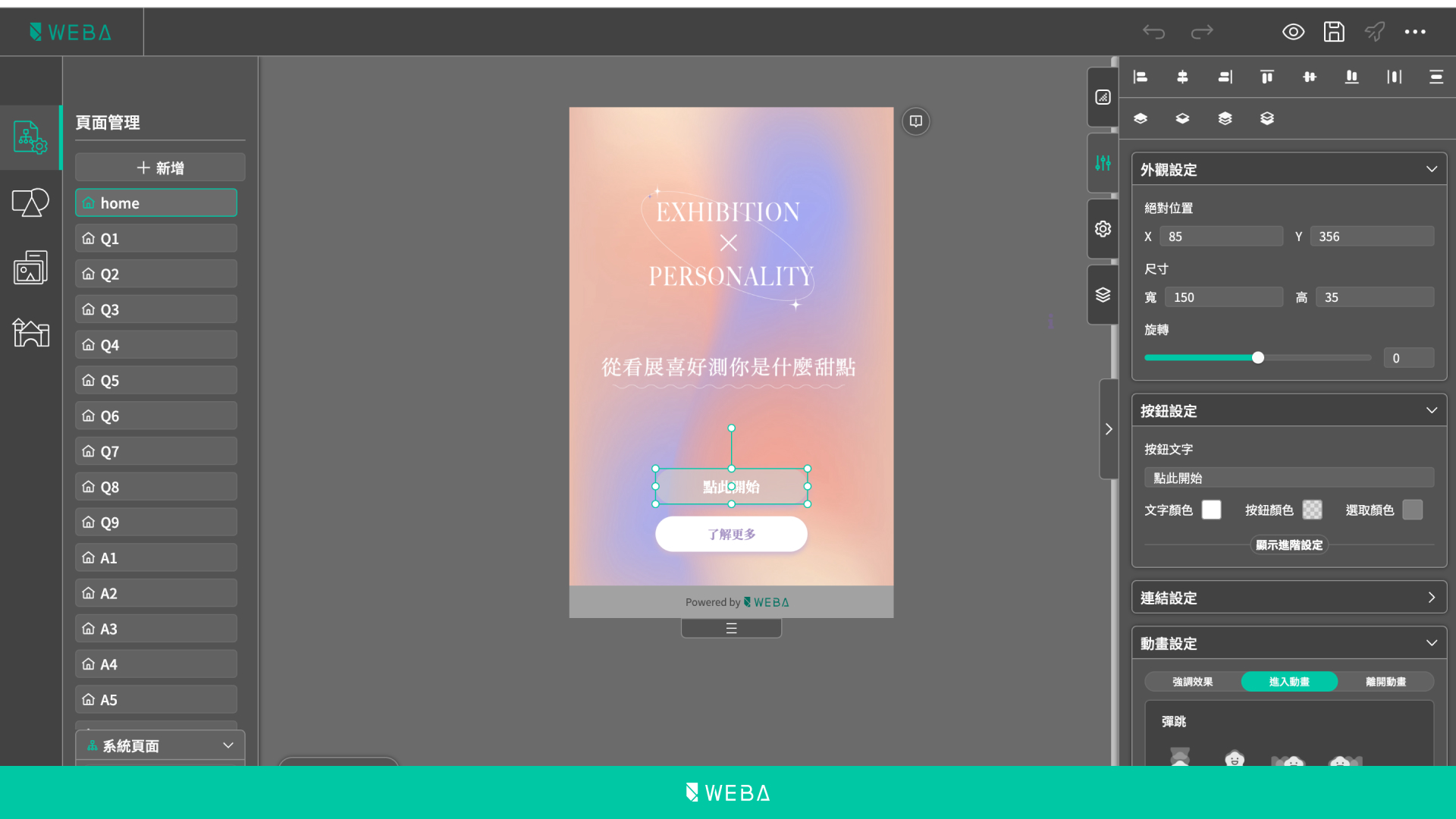Viewport: 1456px width, 819px height.
Task: Click the bring to front layer icon
Action: (x=1141, y=118)
